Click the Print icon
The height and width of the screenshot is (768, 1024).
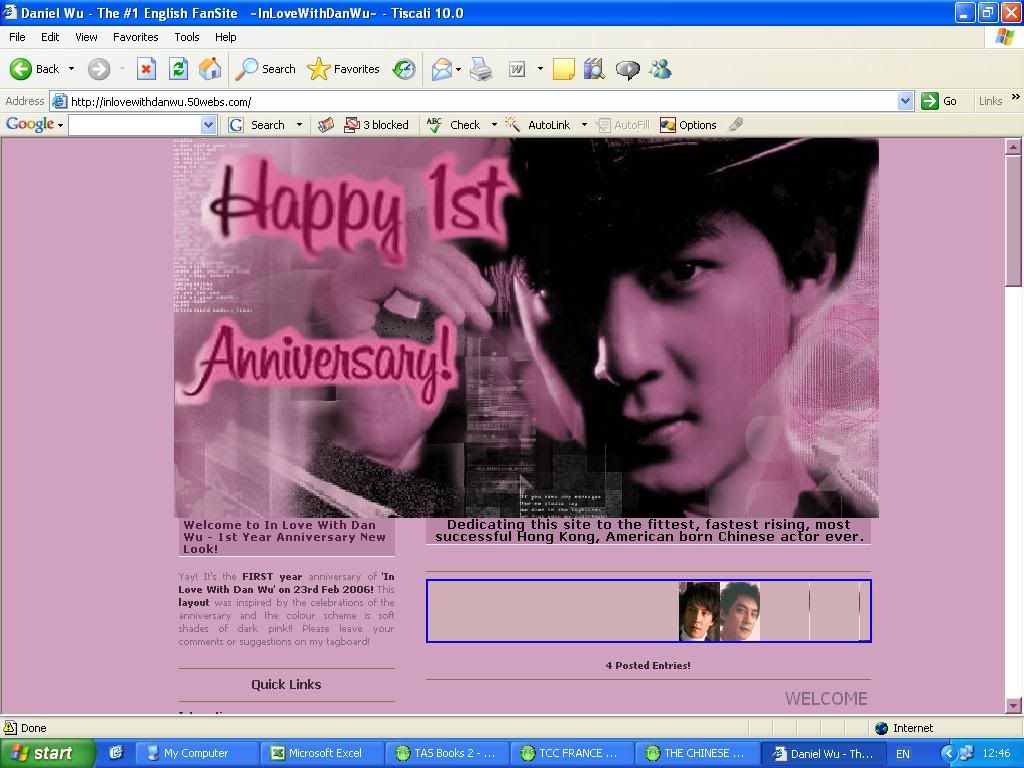(481, 69)
